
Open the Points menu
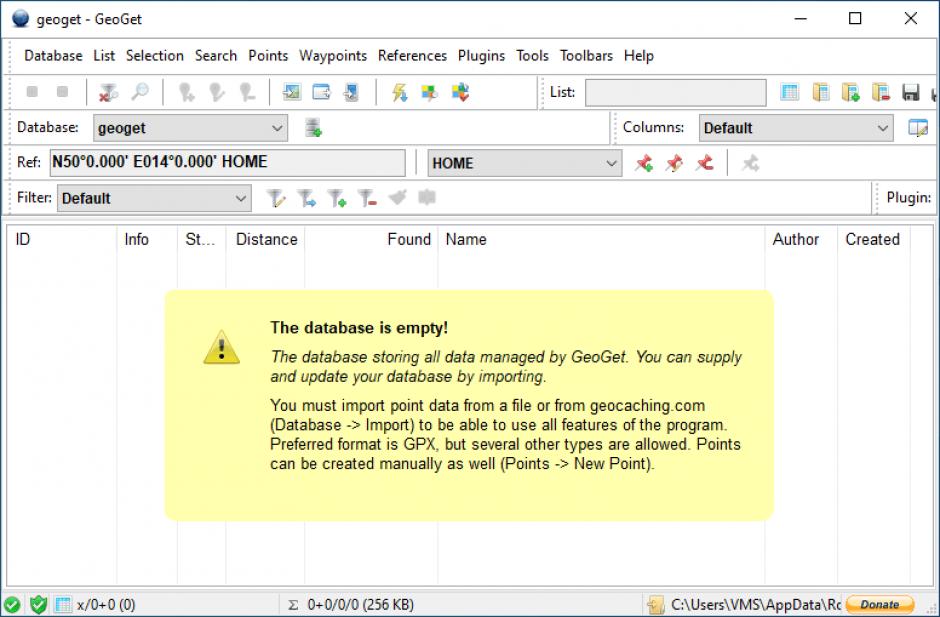coord(268,56)
